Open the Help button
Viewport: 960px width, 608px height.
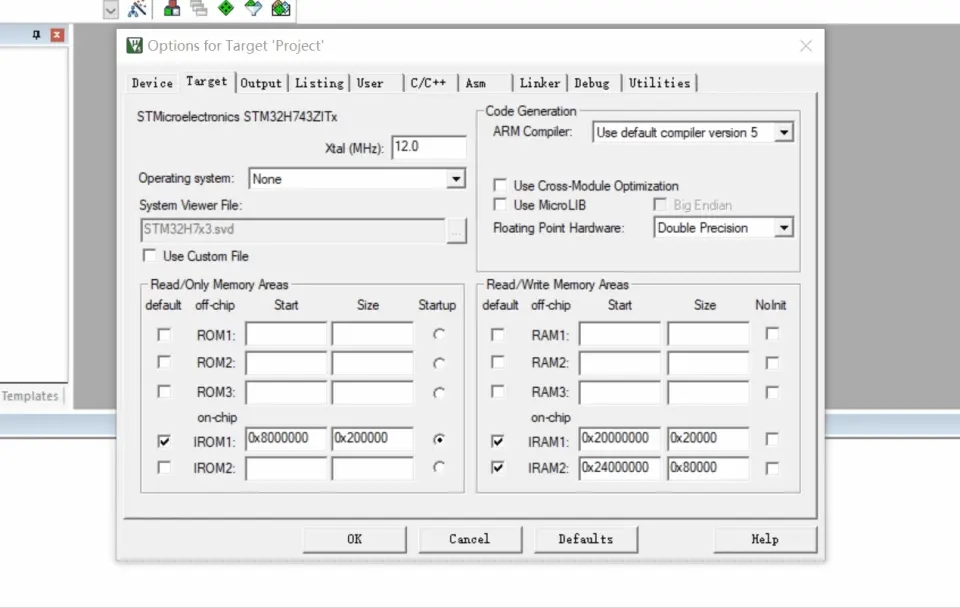(x=765, y=539)
